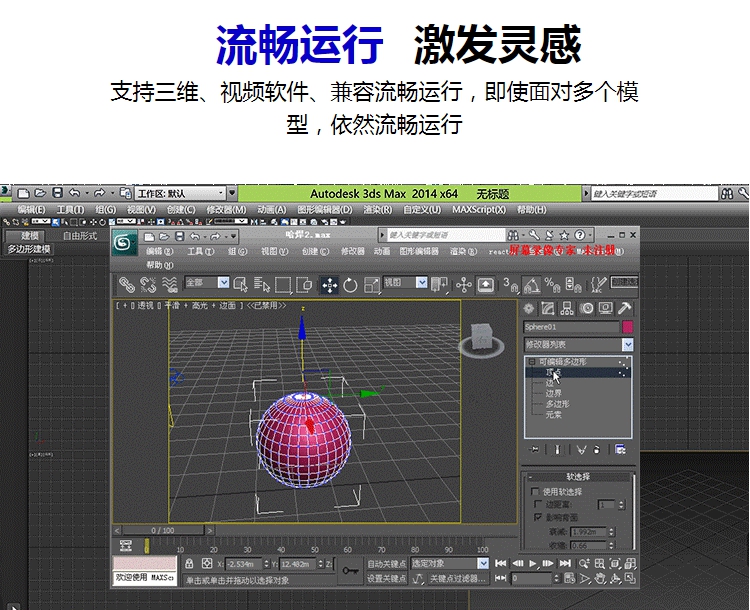Click the Sphere01 object color swatch
The image size is (750, 610).
tap(628, 327)
